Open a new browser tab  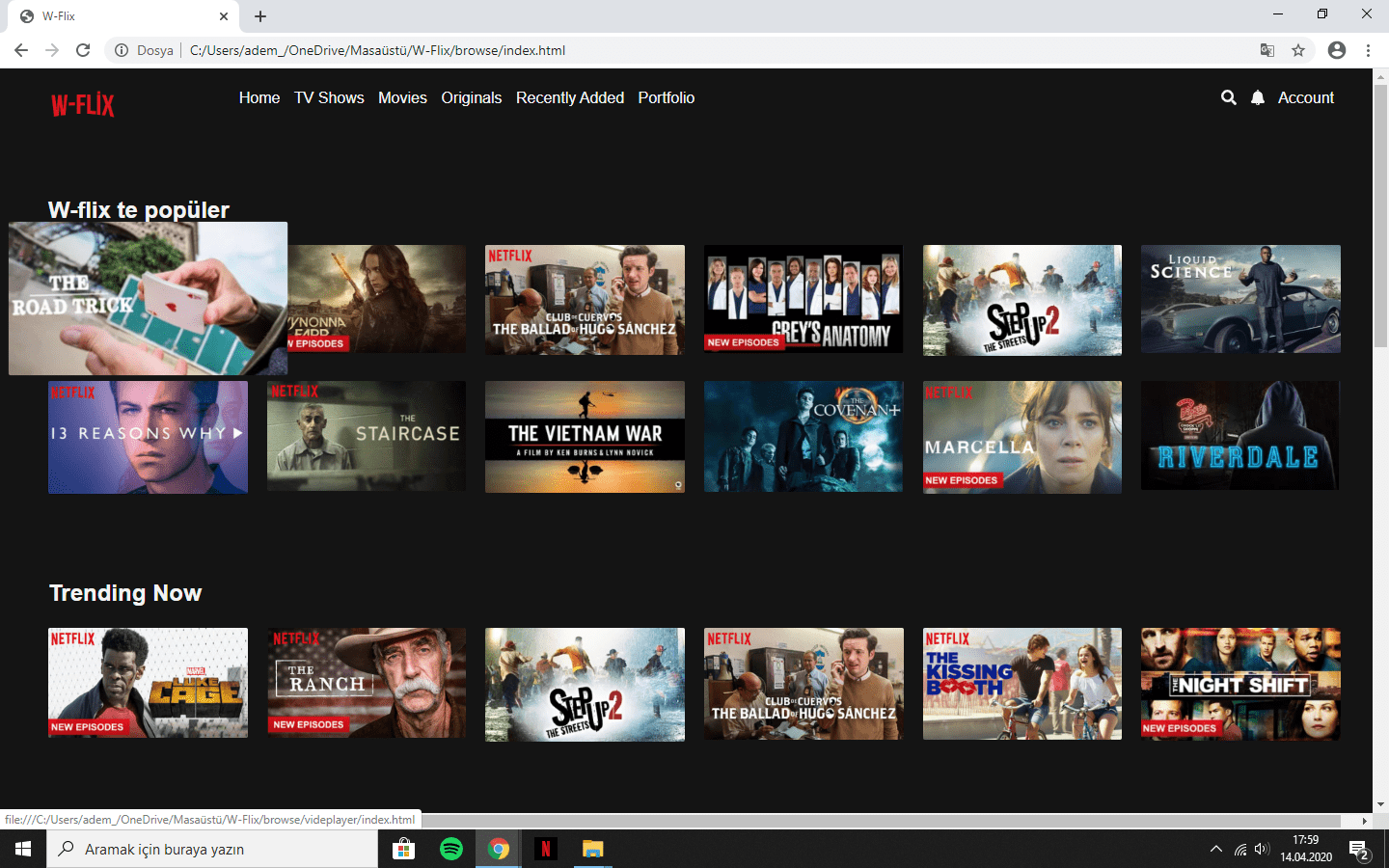[260, 16]
